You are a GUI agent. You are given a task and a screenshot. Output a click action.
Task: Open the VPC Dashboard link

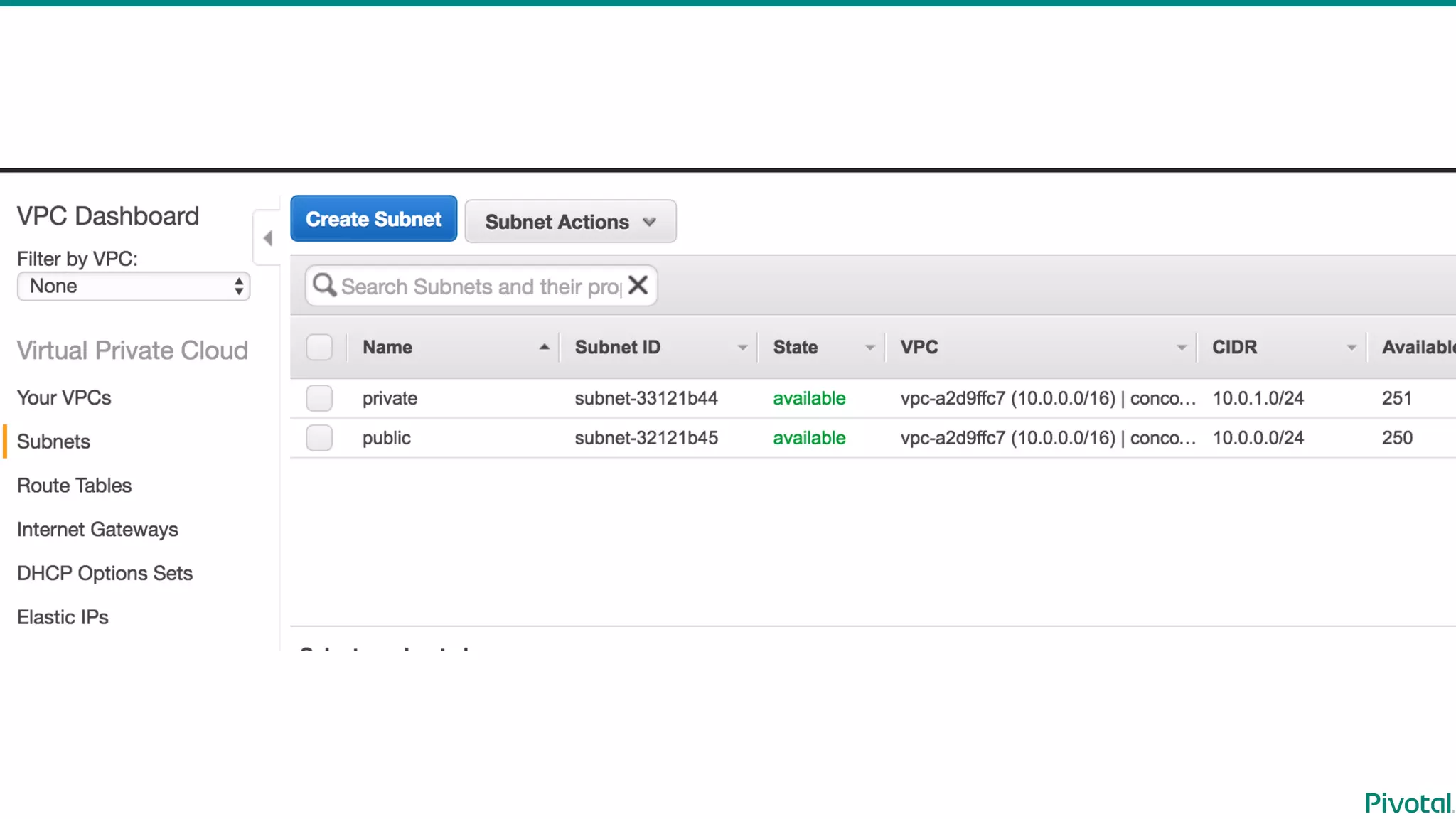[x=108, y=216]
